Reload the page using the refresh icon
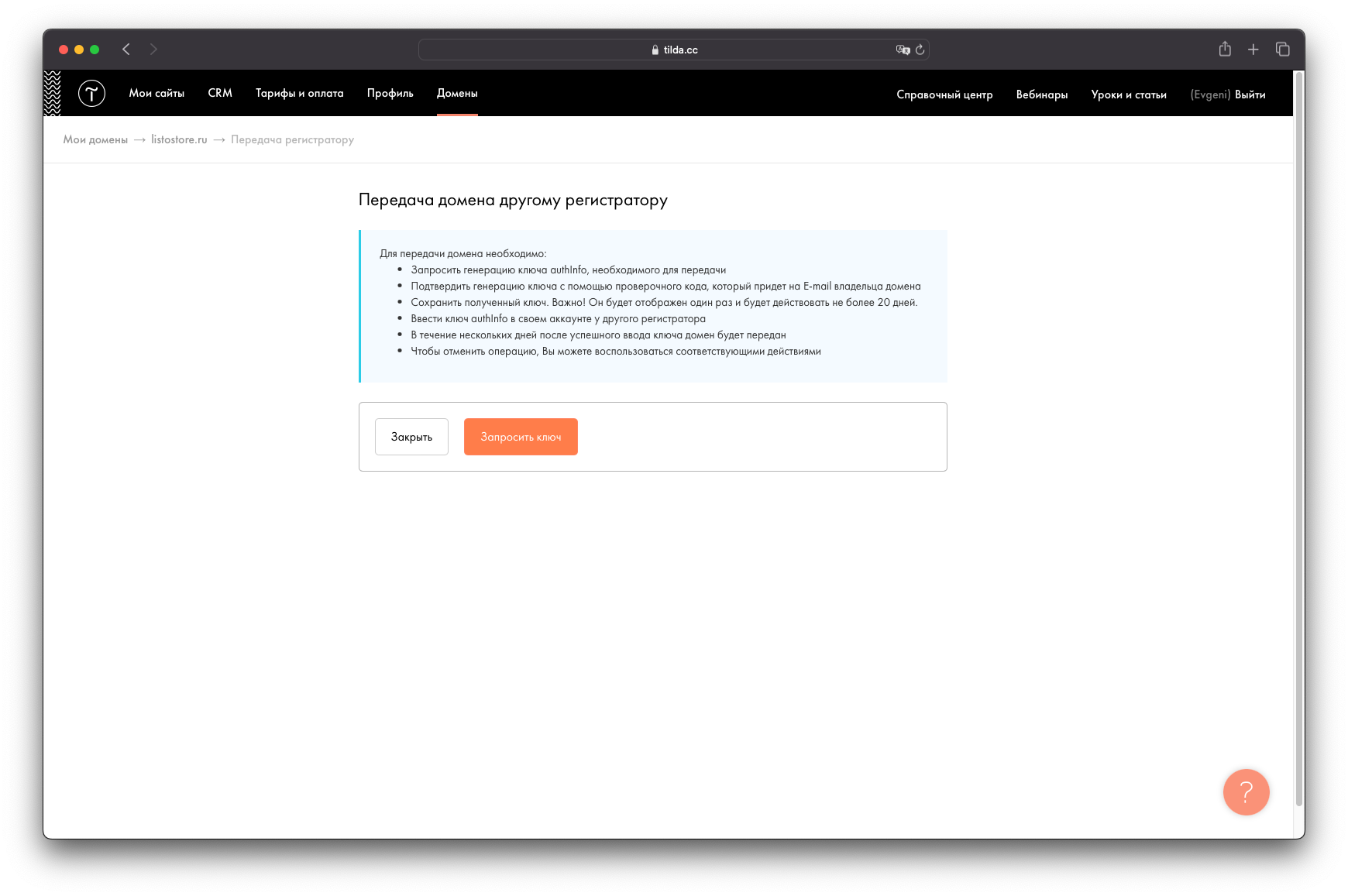 tap(920, 50)
